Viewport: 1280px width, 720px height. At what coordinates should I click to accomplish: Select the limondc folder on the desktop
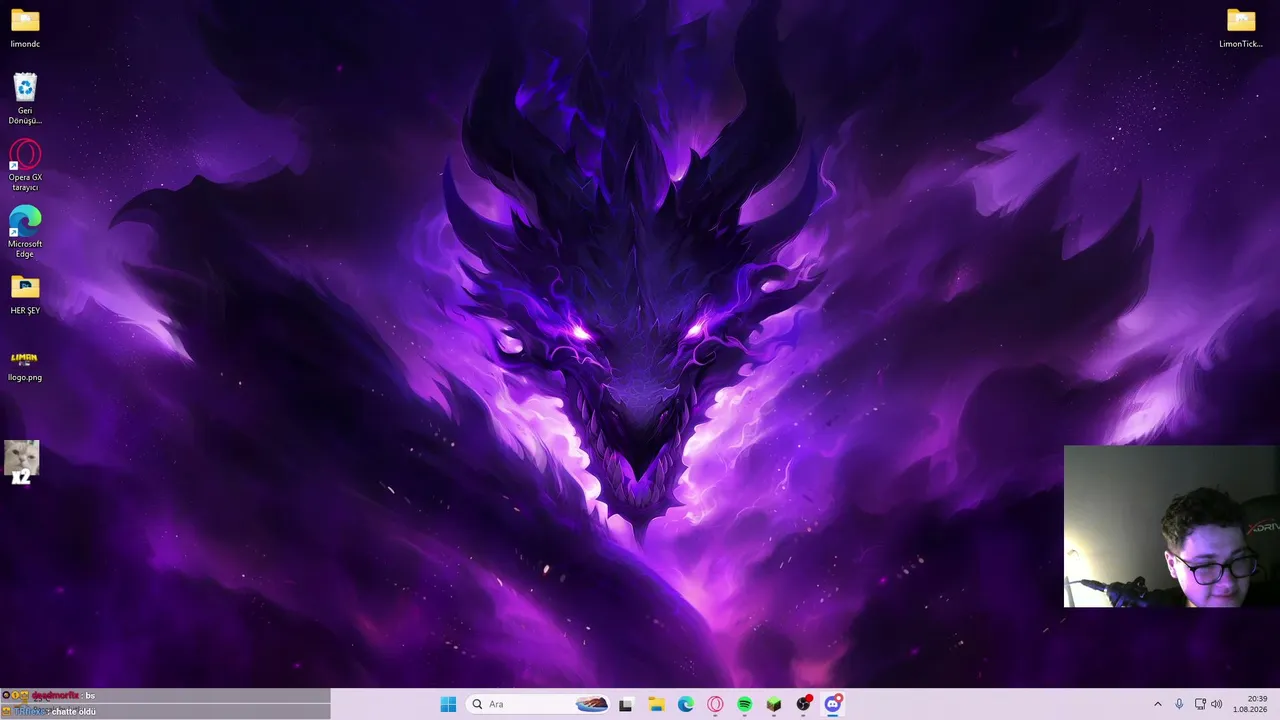(25, 29)
